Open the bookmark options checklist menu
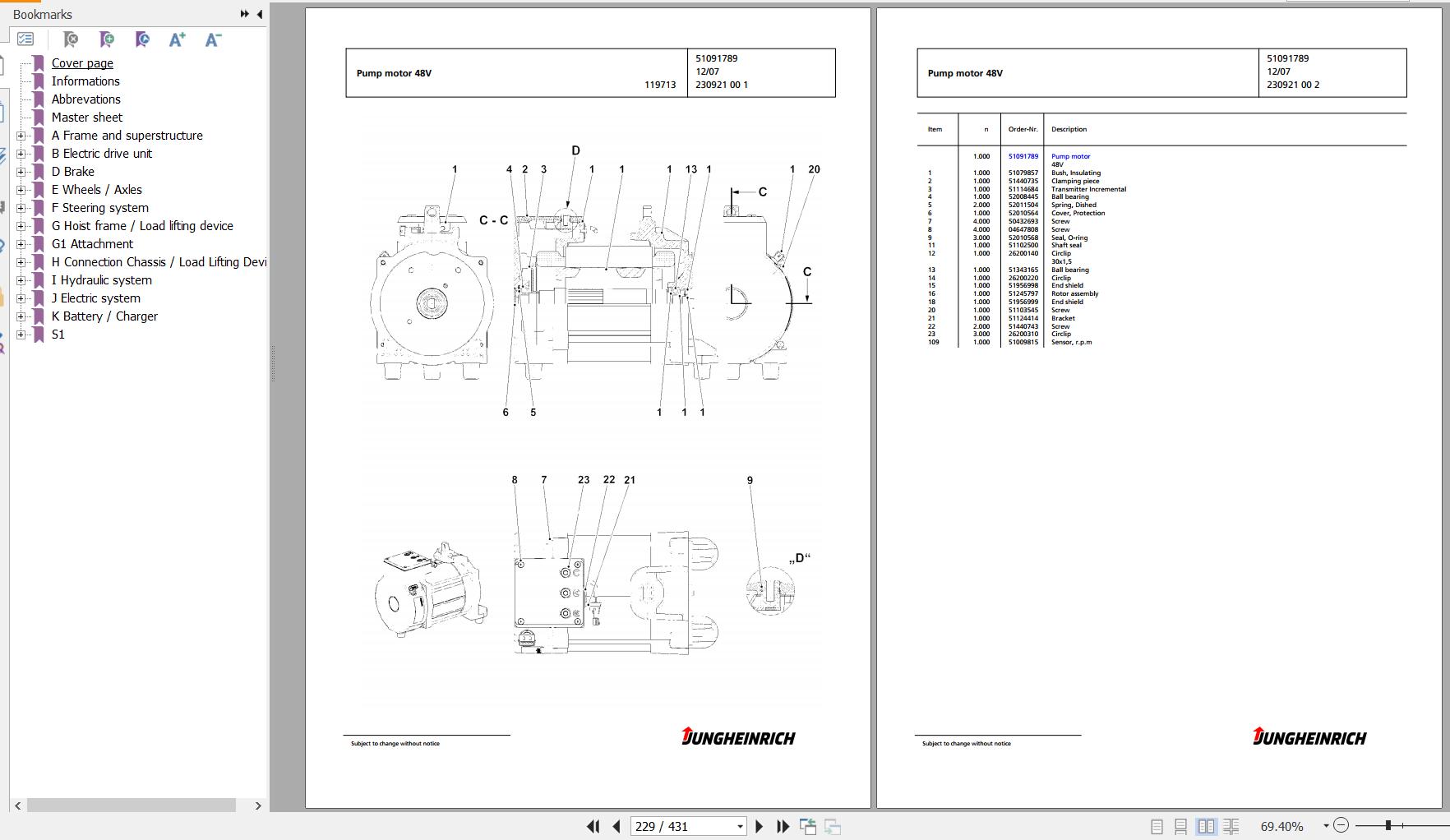This screenshot has height=840, width=1450. point(25,39)
